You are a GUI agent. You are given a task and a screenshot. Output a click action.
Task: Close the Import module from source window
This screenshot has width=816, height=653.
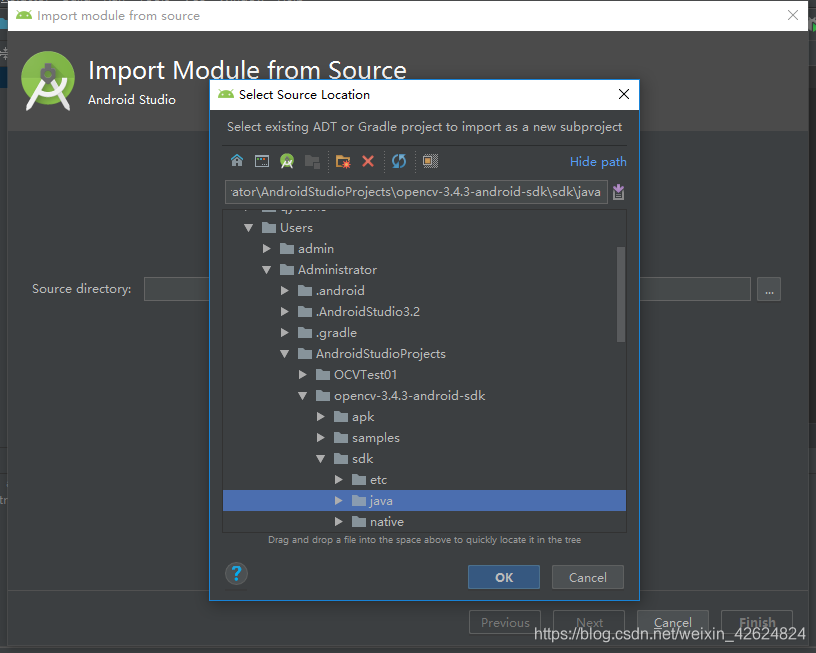(793, 15)
